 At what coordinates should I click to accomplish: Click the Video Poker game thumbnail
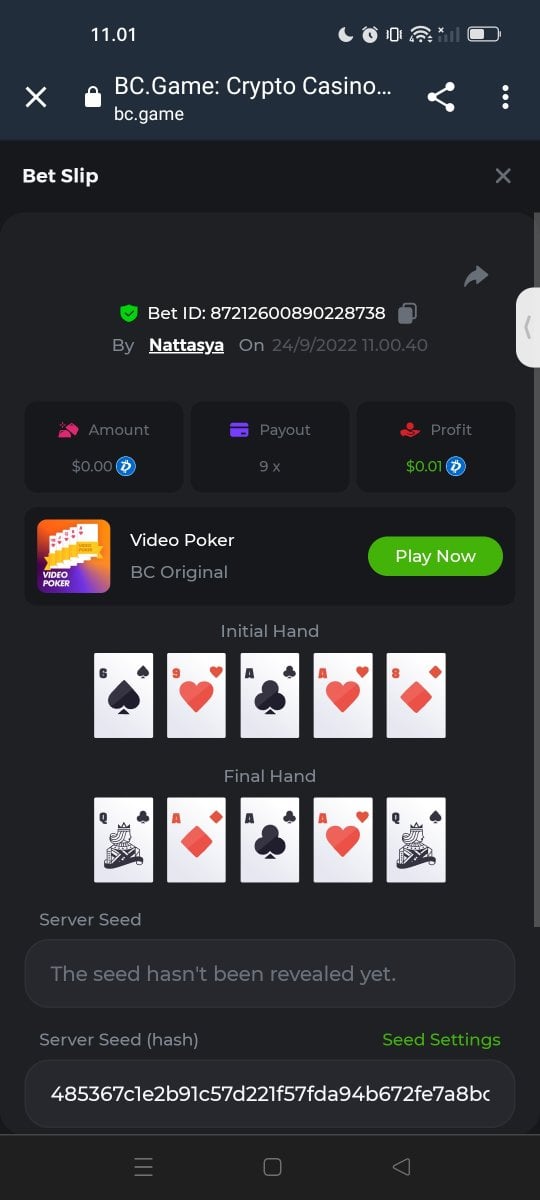pos(74,556)
